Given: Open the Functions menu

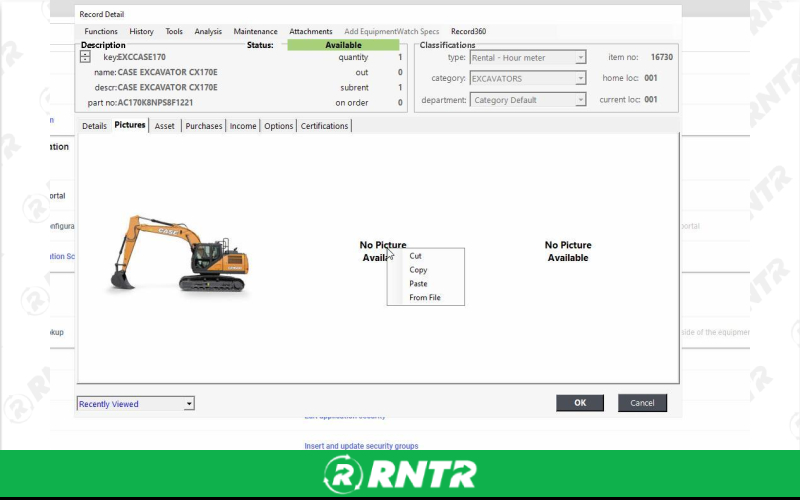Looking at the screenshot, I should (101, 31).
